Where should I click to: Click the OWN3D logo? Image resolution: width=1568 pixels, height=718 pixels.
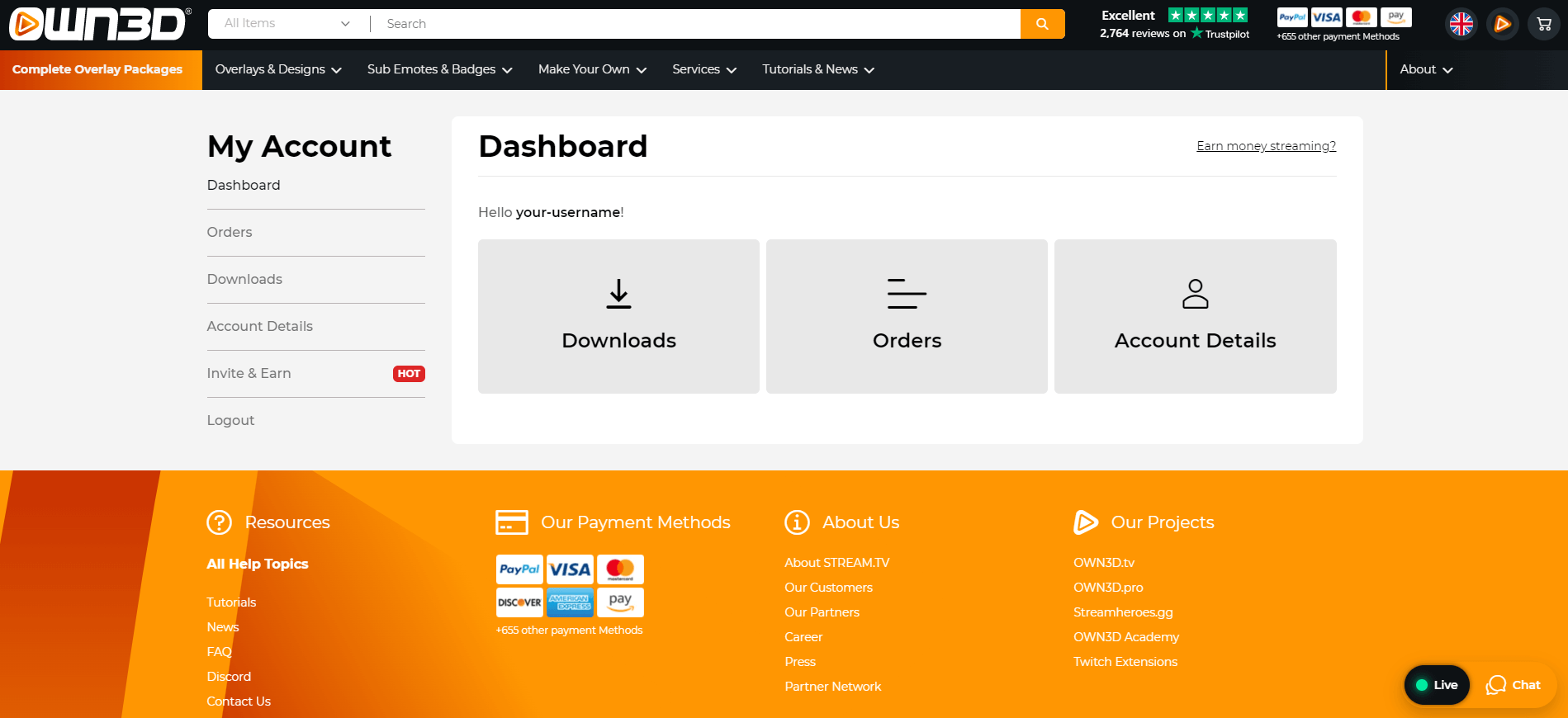coord(99,24)
